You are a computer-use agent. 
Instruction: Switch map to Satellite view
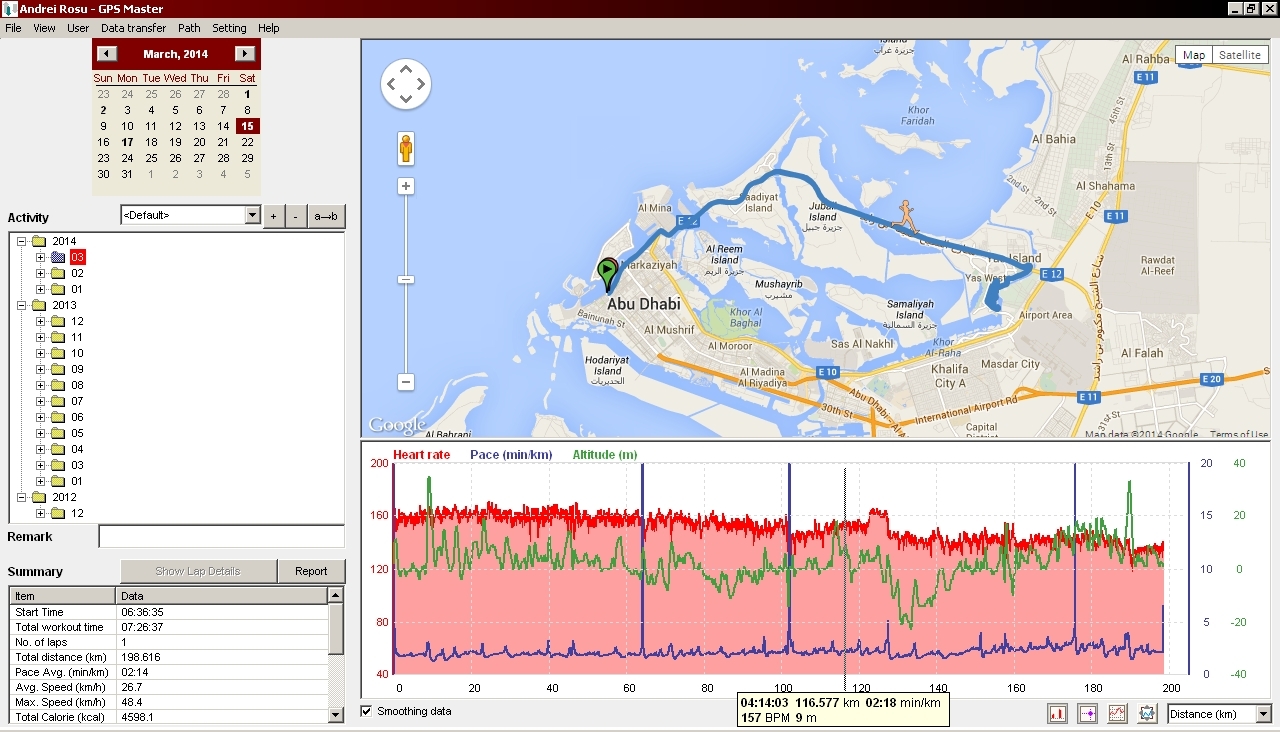click(1240, 55)
